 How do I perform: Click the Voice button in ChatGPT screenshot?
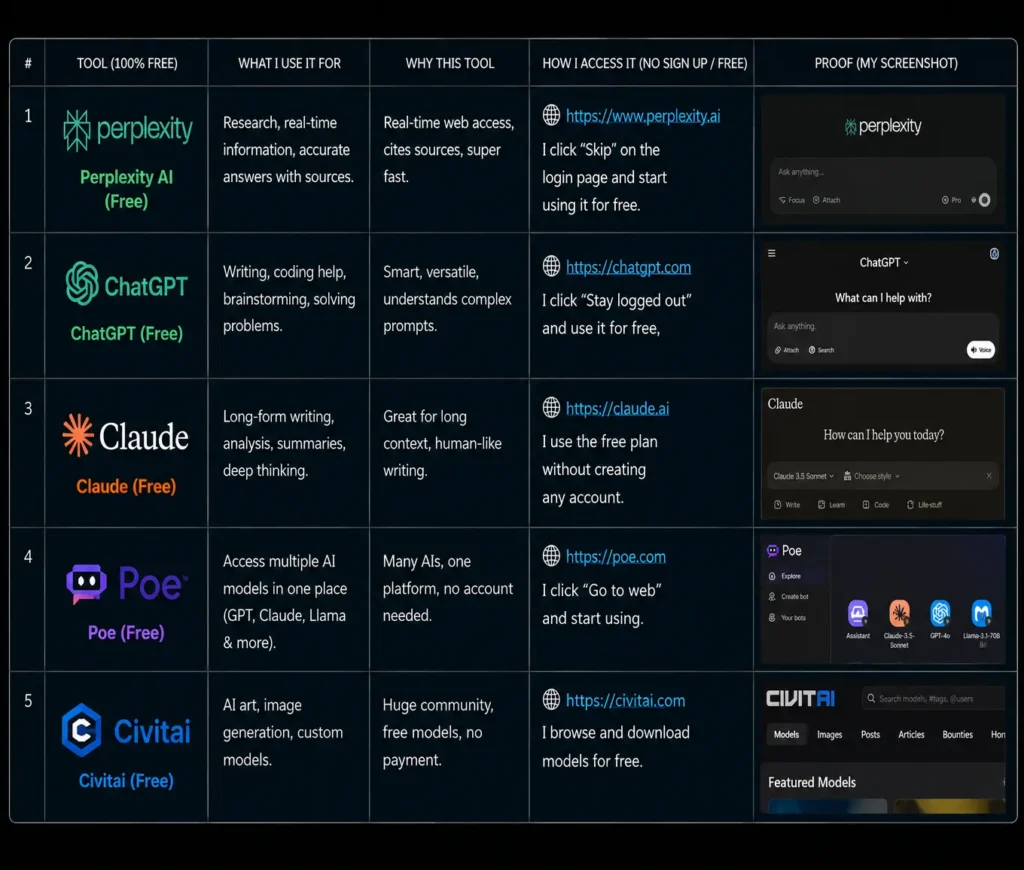980,349
